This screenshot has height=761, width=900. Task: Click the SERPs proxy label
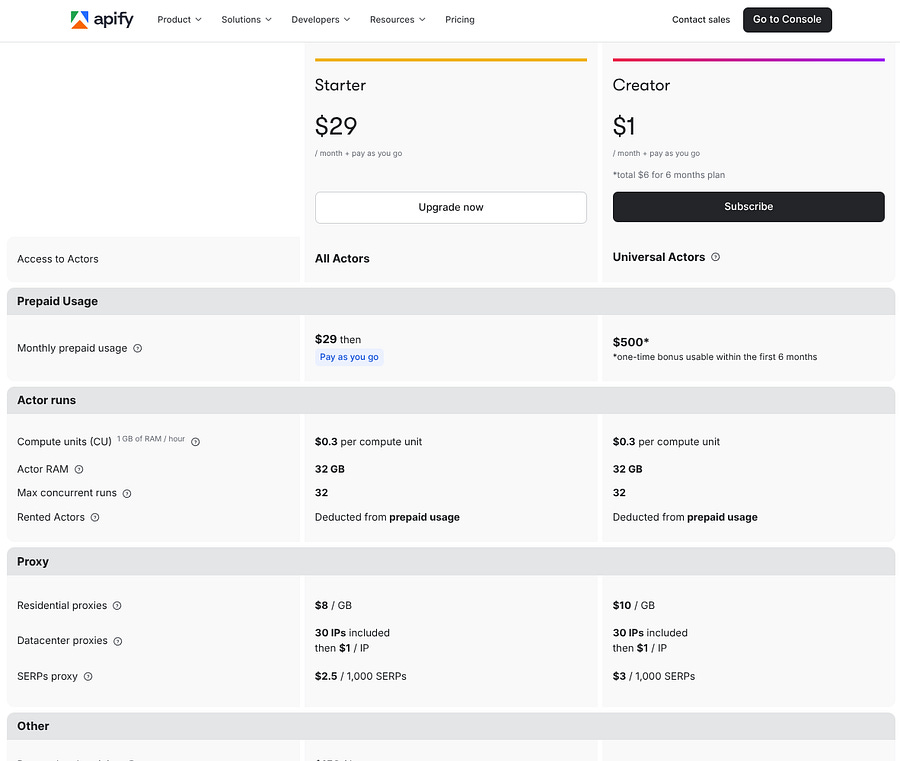[47, 677]
